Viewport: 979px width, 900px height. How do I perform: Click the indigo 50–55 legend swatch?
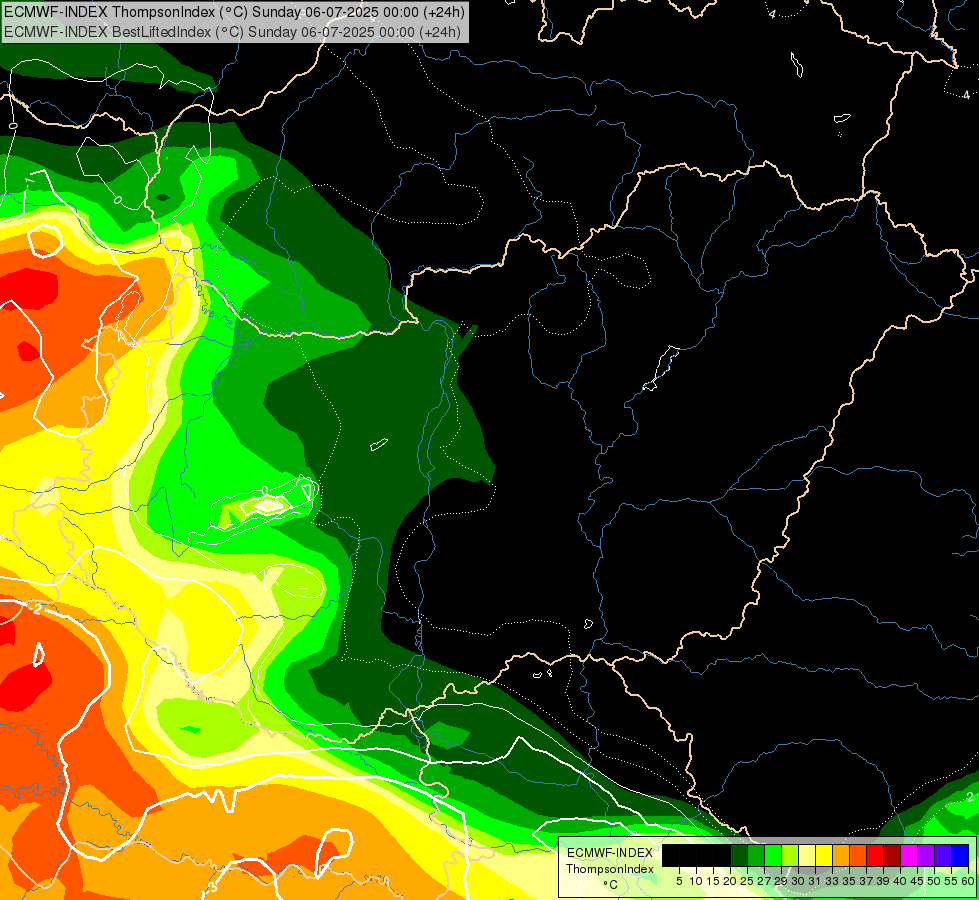[943, 855]
